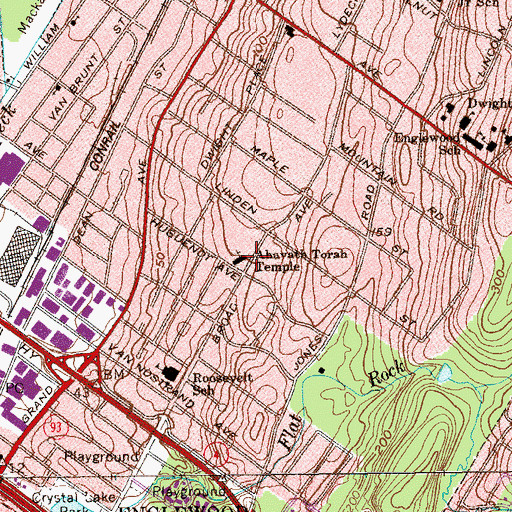512x512 pixels.
Task: Select the 'MOUNTAIN' road label
Action: click(x=367, y=165)
